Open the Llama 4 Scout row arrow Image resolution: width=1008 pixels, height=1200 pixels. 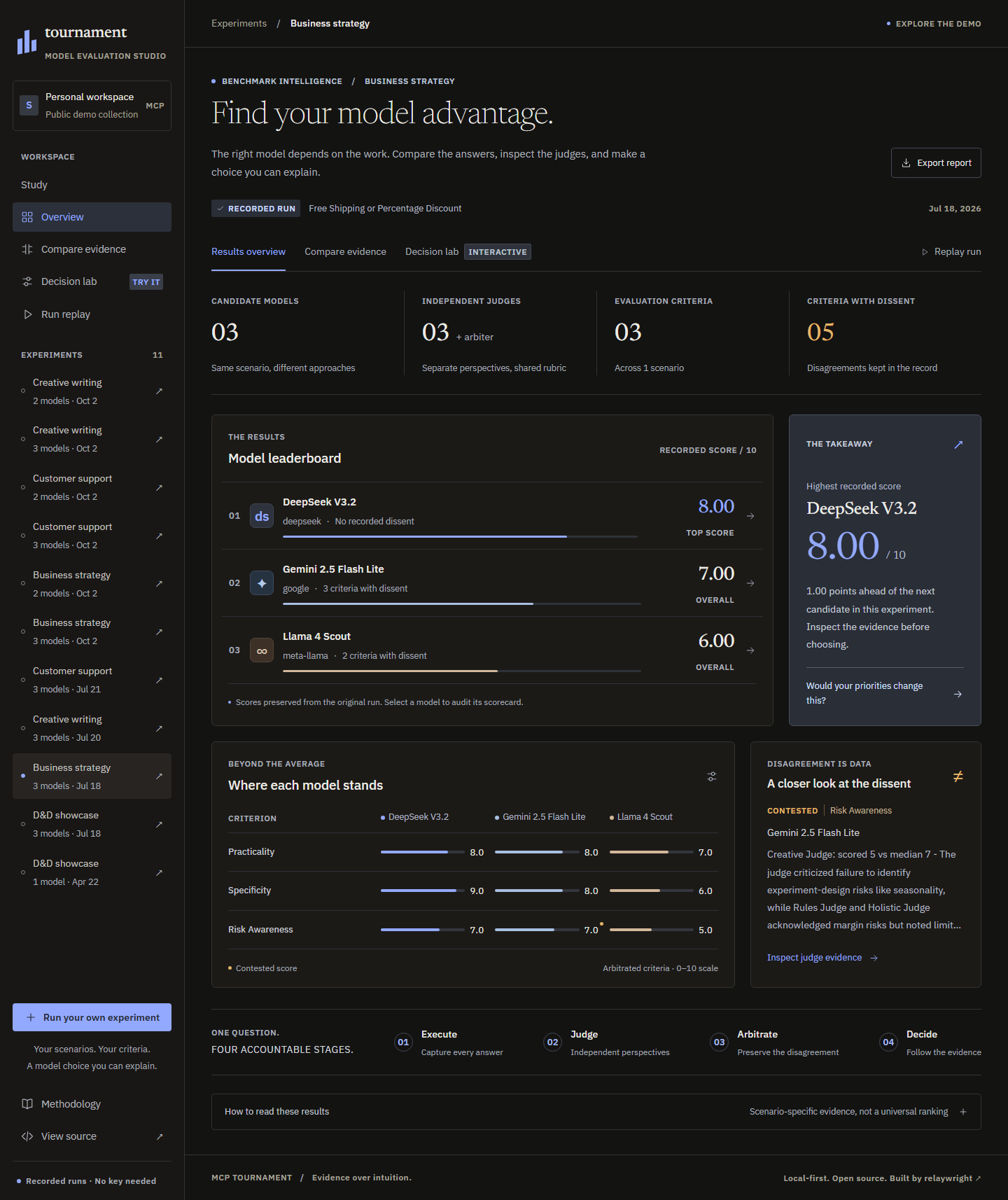pos(750,650)
